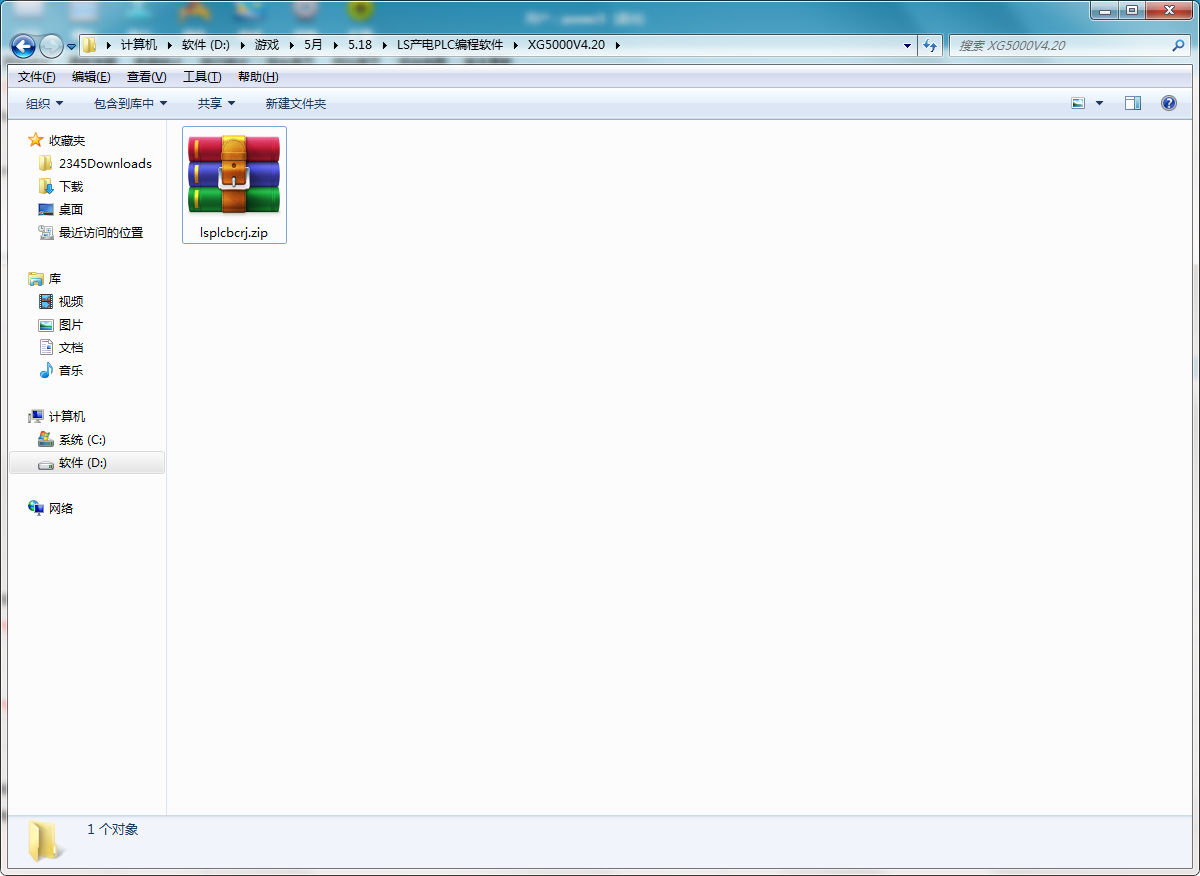1200x876 pixels.
Task: Open change view options dropdown arrow
Action: (1100, 103)
